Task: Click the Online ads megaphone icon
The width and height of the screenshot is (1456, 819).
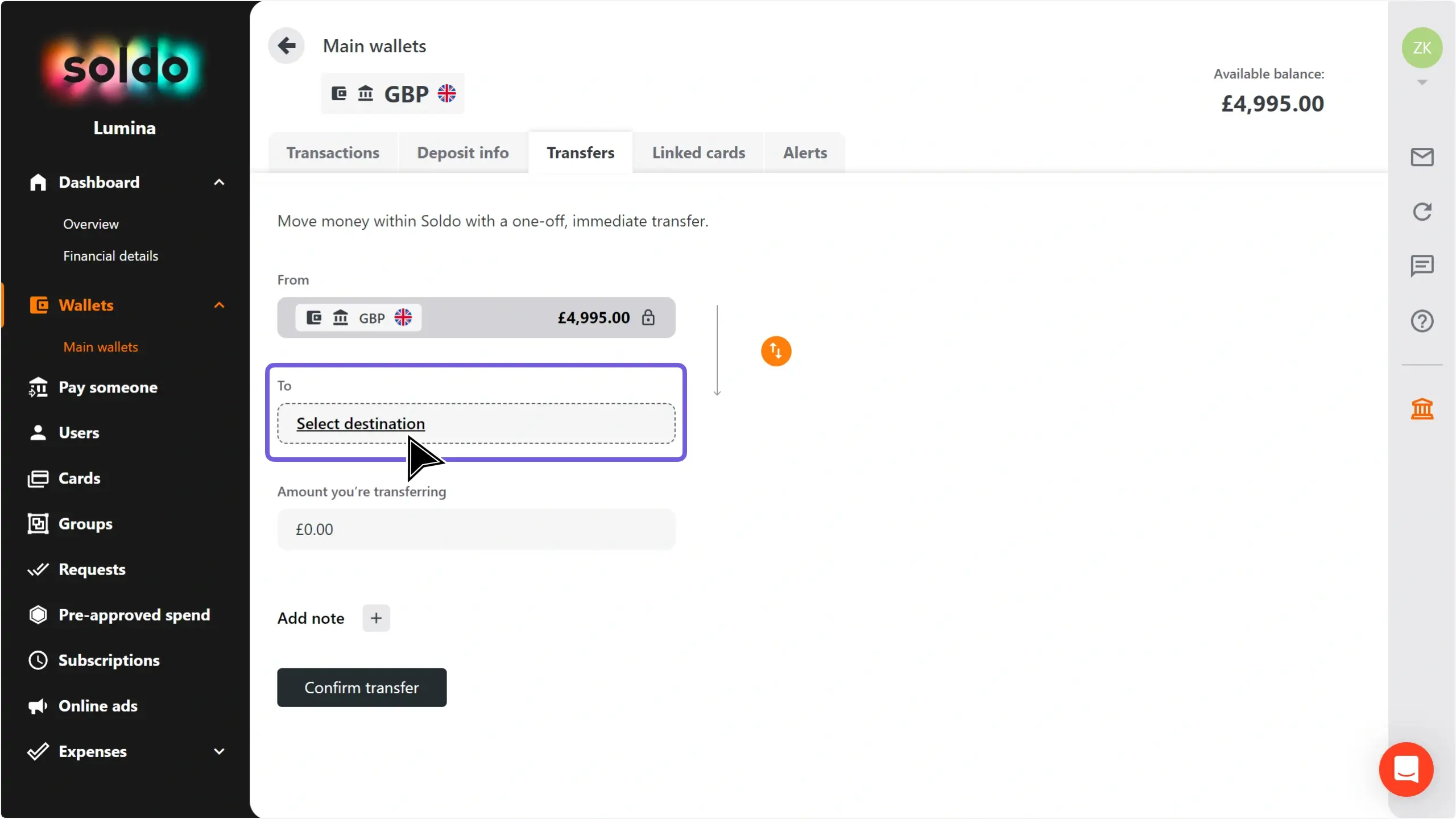Action: click(38, 706)
